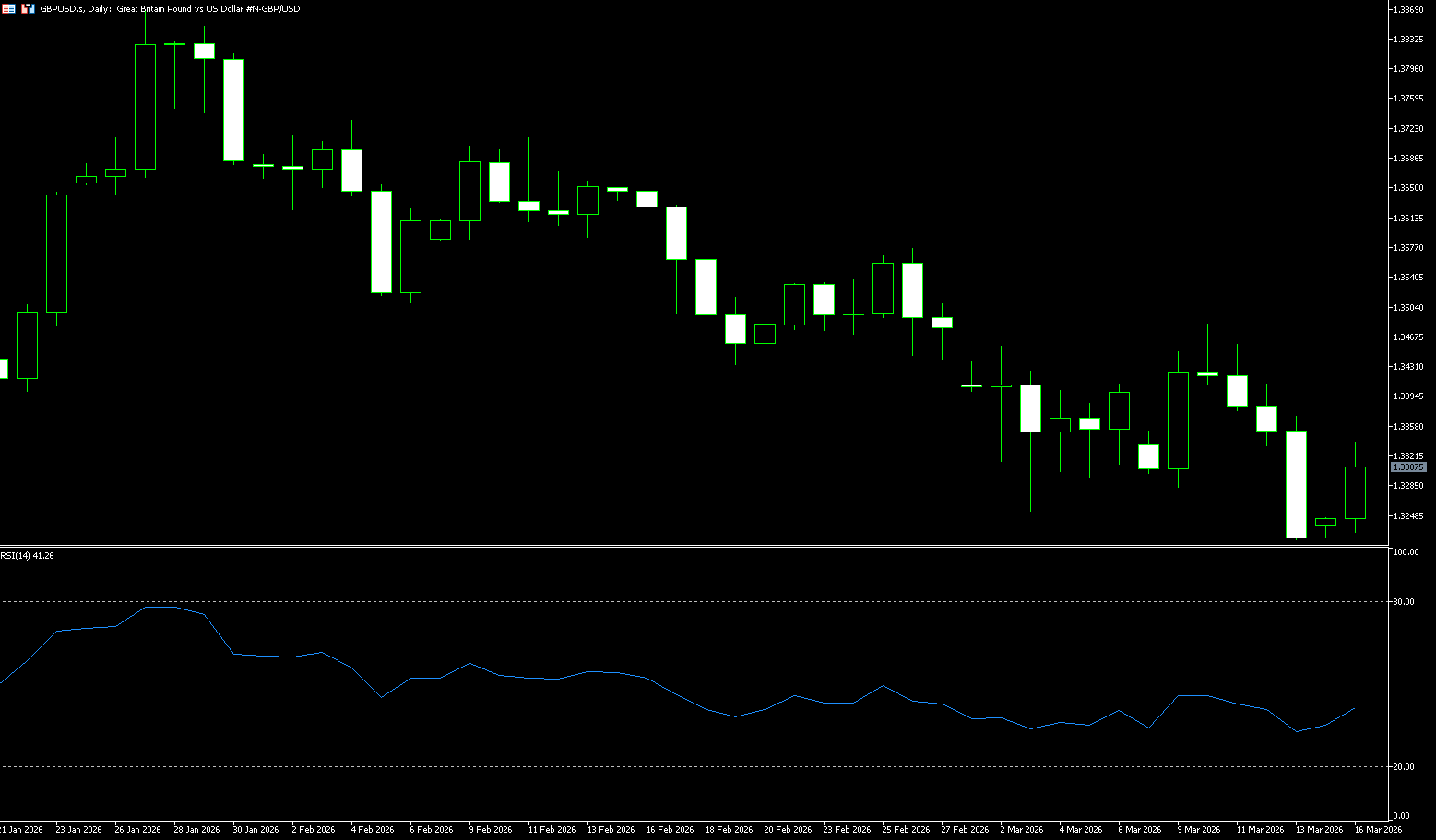Select the large bearish candle on 13 Mar 2026

click(1296, 484)
